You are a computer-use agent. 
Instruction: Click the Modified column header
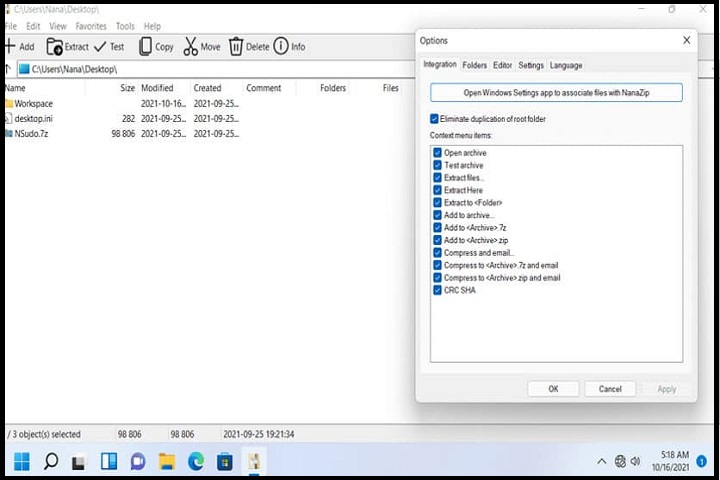[x=157, y=88]
